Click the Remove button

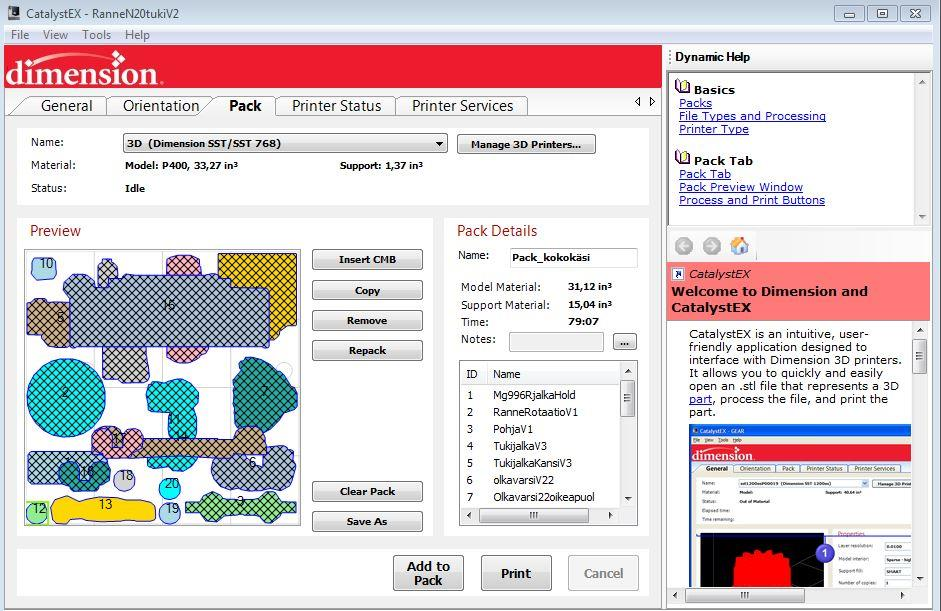tap(367, 321)
